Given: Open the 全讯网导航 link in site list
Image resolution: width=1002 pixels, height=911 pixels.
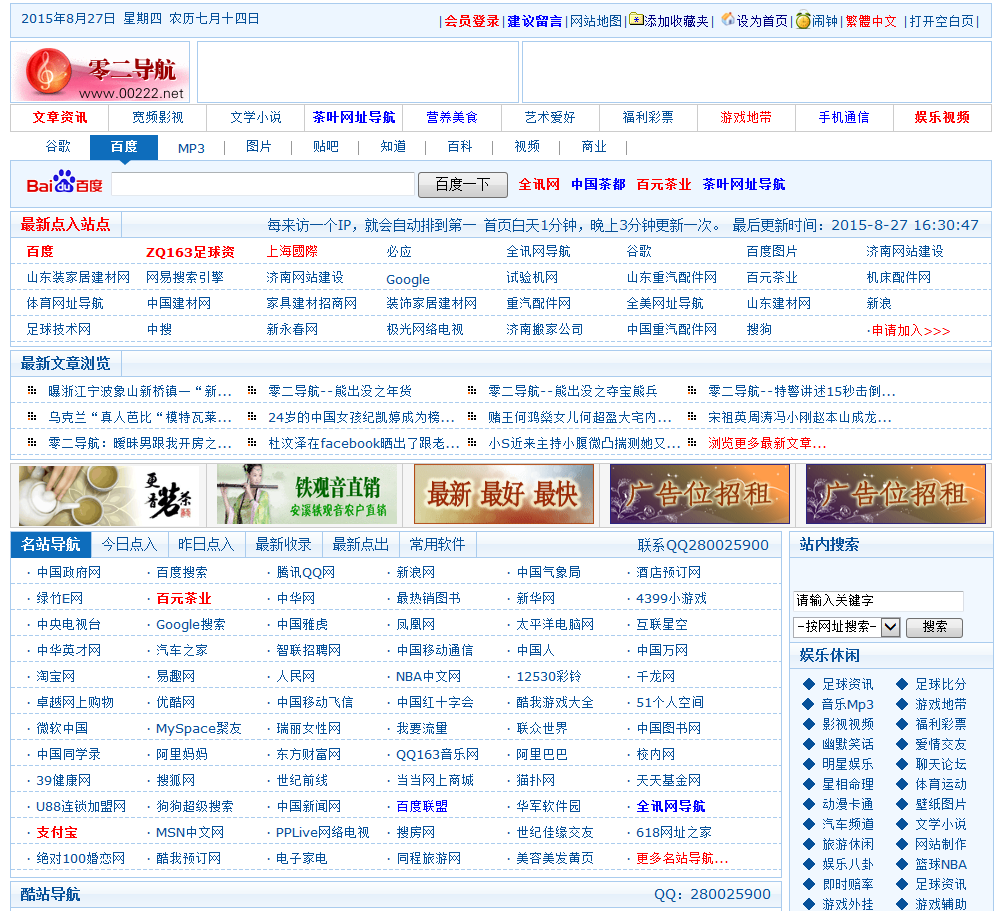Looking at the screenshot, I should coord(670,807).
